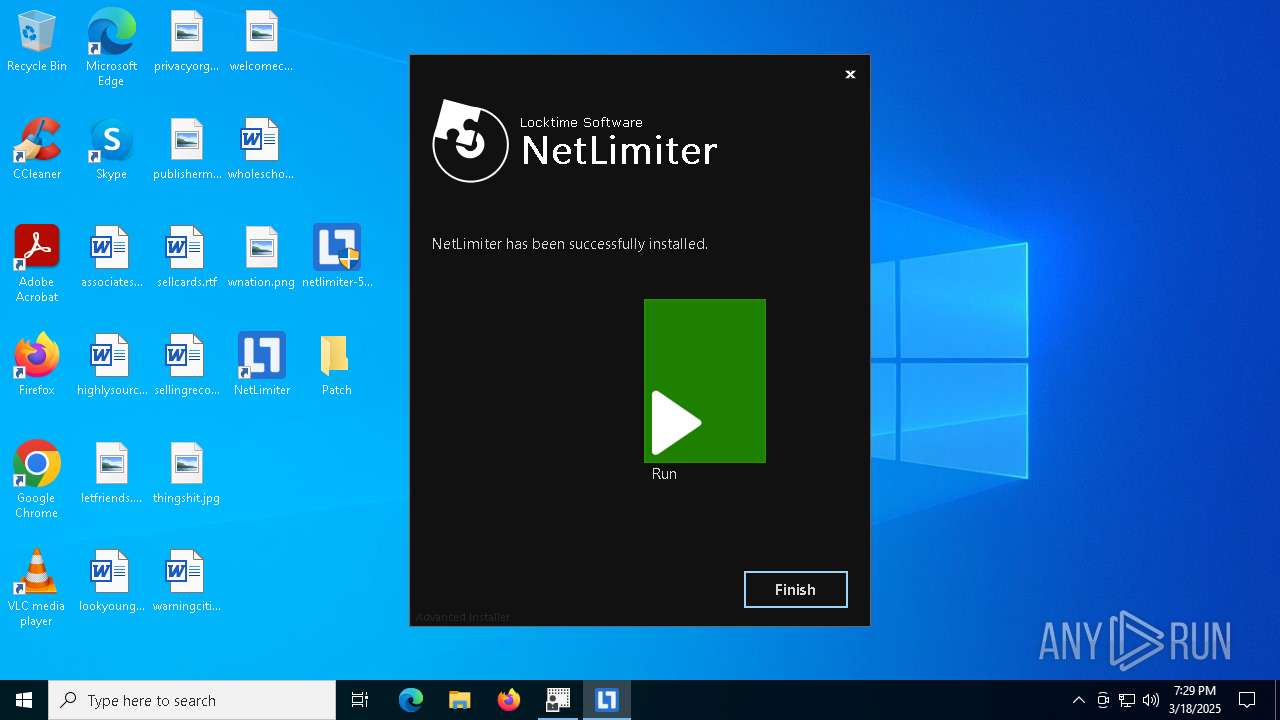Open the volume control tray icon
This screenshot has height=720, width=1280.
pos(1151,700)
